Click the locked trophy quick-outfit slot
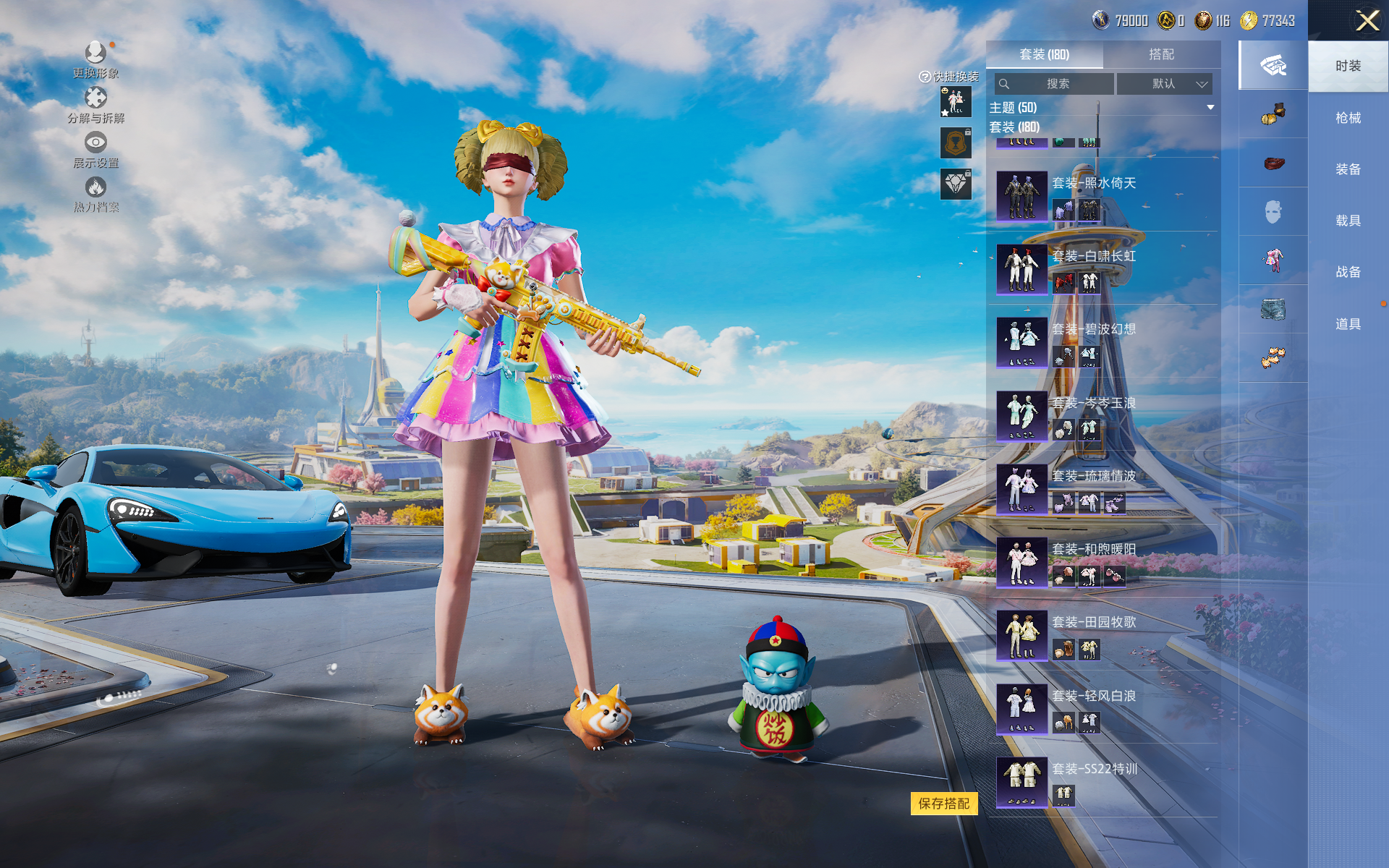 pos(956,142)
